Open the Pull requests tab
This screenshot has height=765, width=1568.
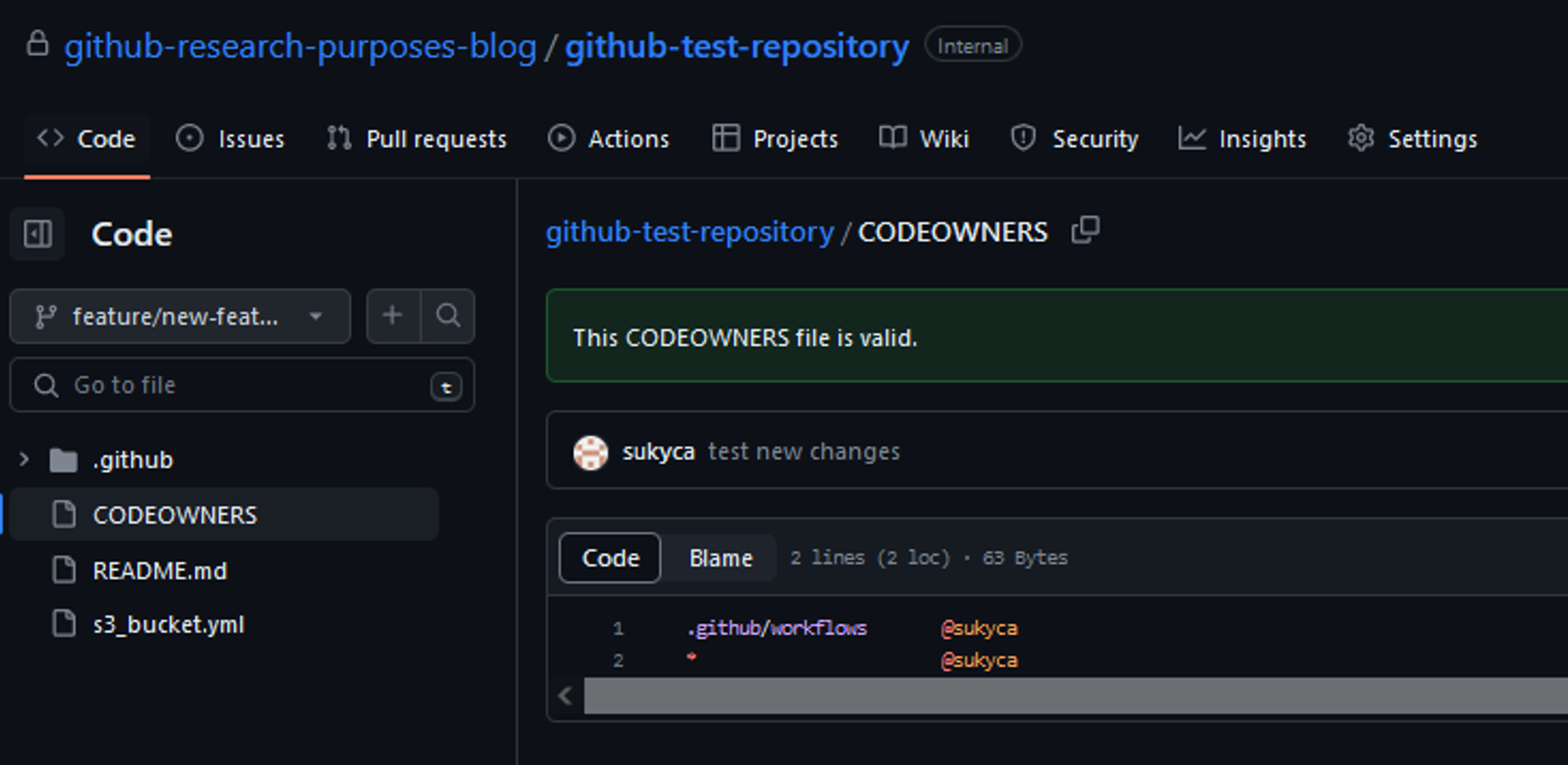coord(417,139)
